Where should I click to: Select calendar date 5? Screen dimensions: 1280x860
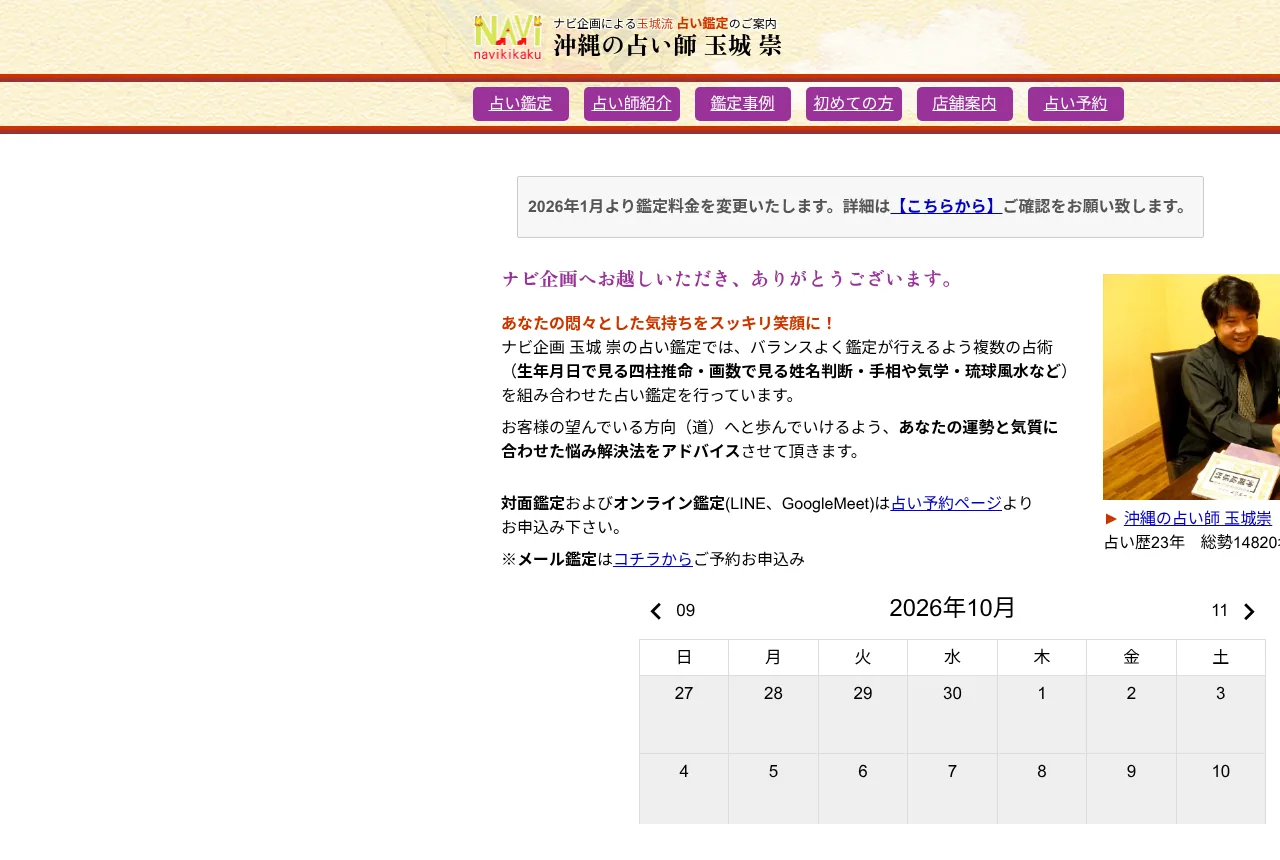[773, 789]
